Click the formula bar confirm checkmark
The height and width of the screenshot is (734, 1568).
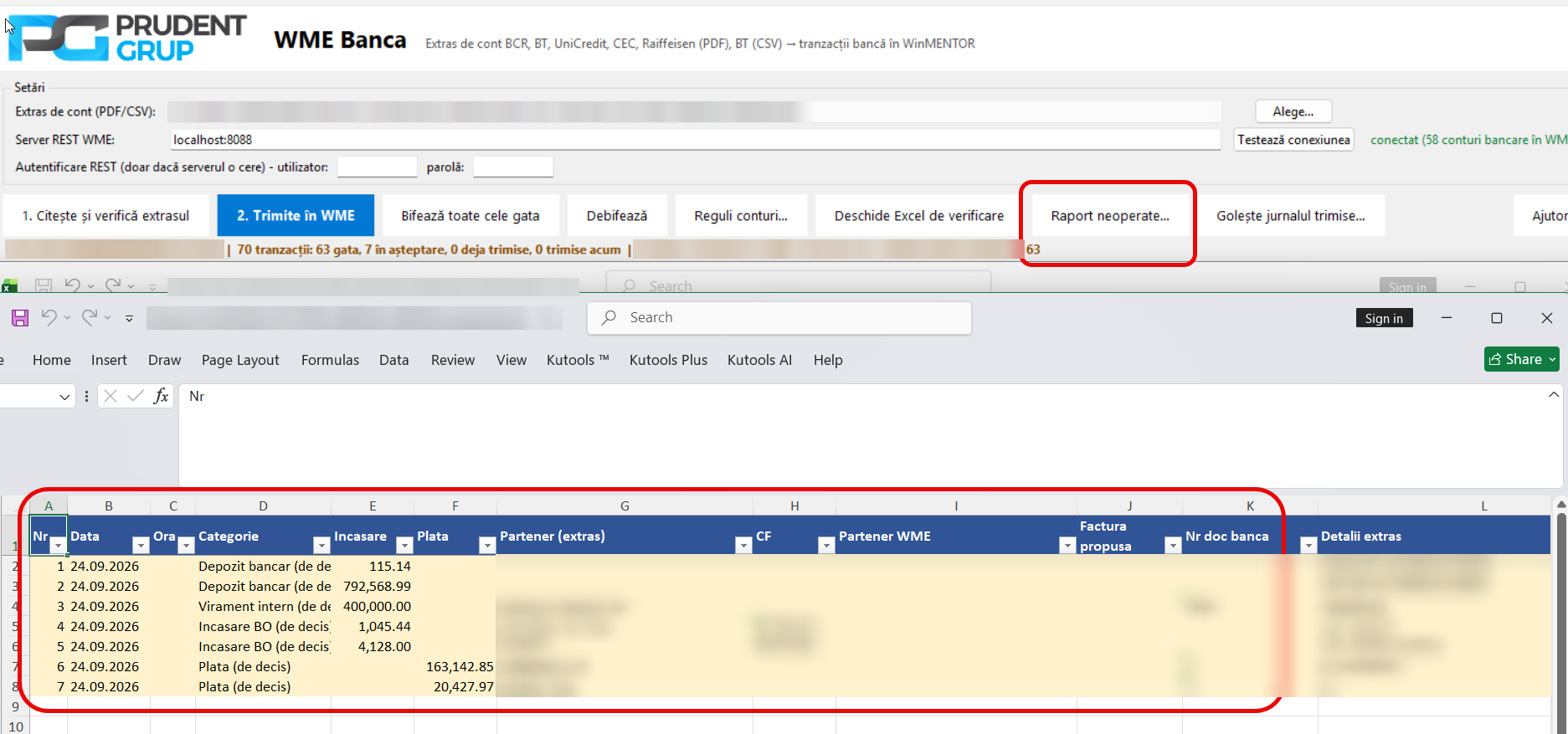click(135, 396)
